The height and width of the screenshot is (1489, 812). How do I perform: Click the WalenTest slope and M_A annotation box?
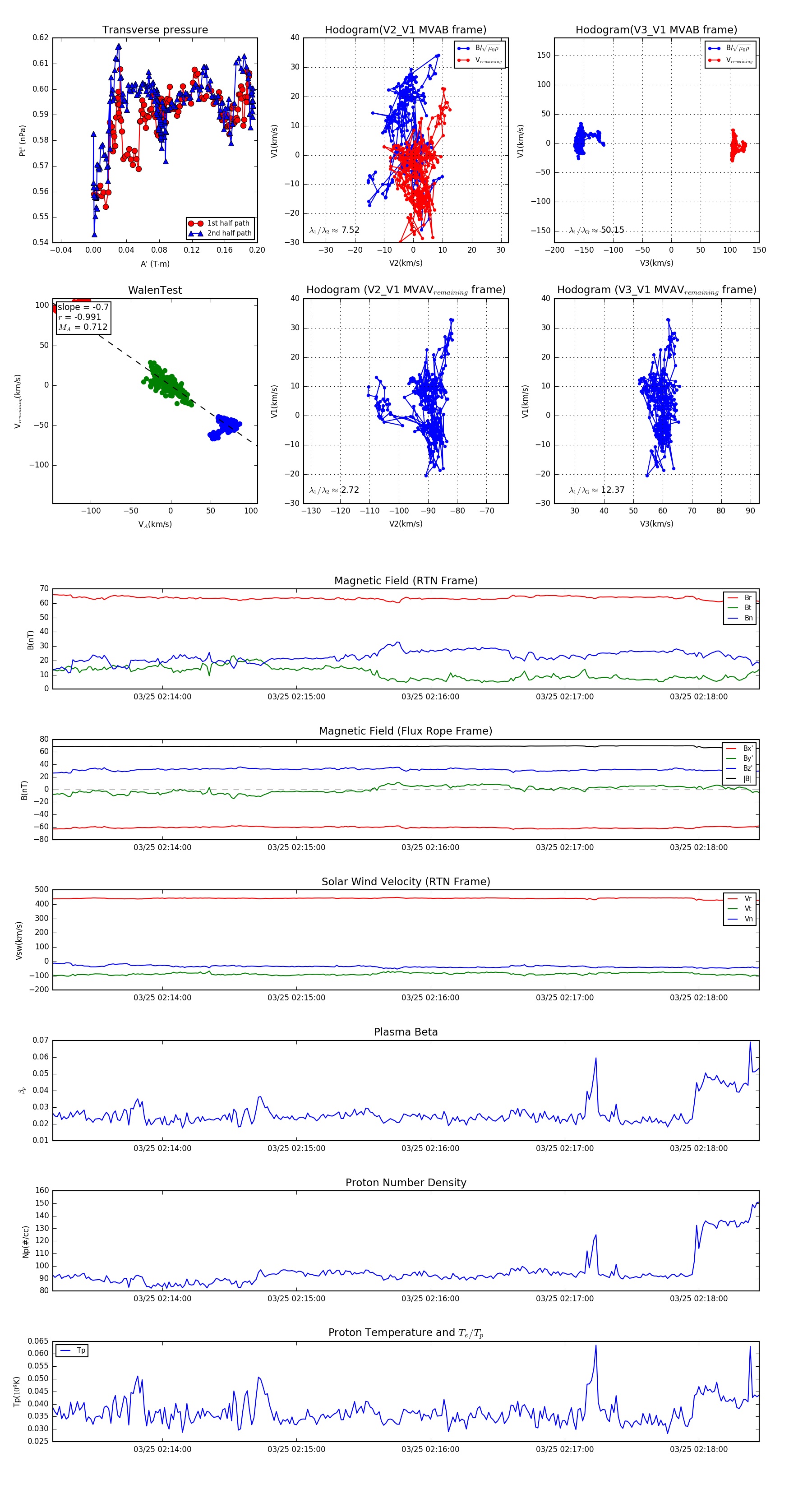pos(83,317)
